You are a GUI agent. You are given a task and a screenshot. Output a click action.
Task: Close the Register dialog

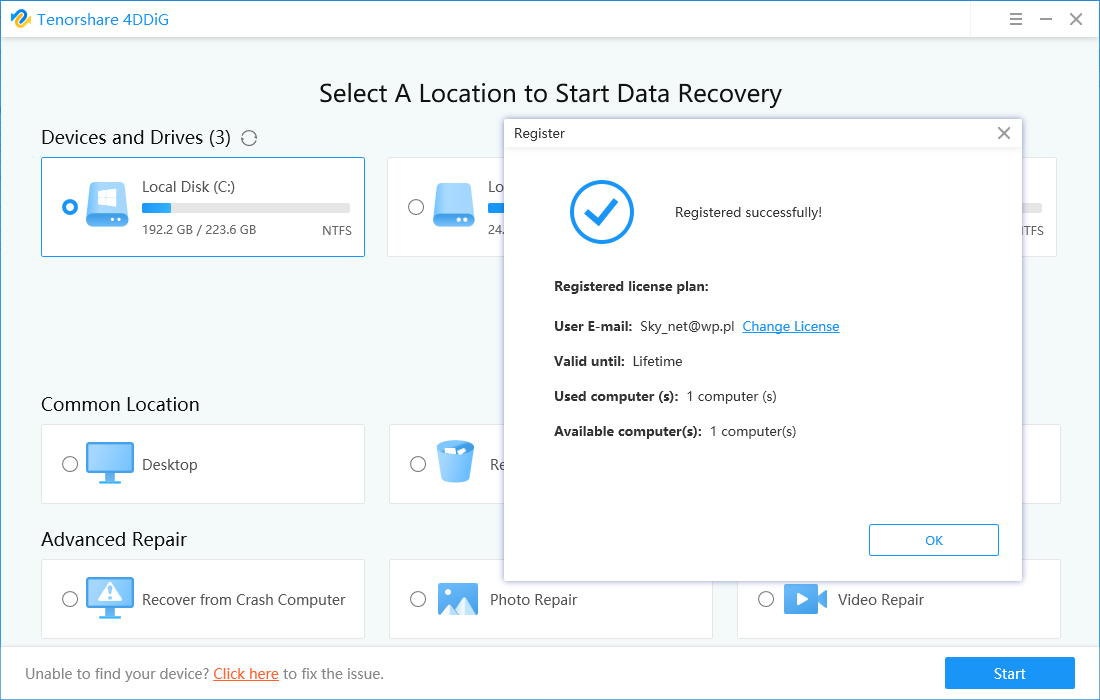(x=1004, y=133)
